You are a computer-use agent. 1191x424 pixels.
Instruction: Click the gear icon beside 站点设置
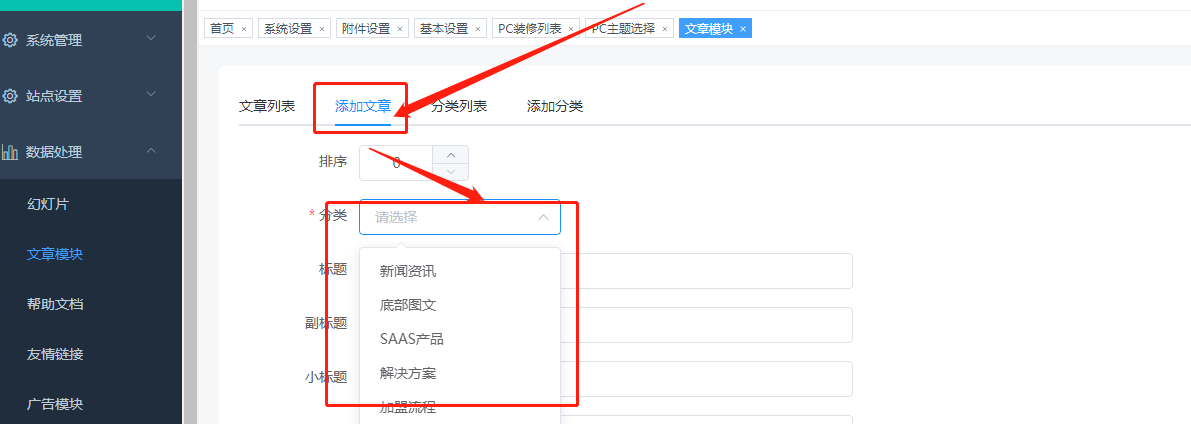(x=10, y=96)
